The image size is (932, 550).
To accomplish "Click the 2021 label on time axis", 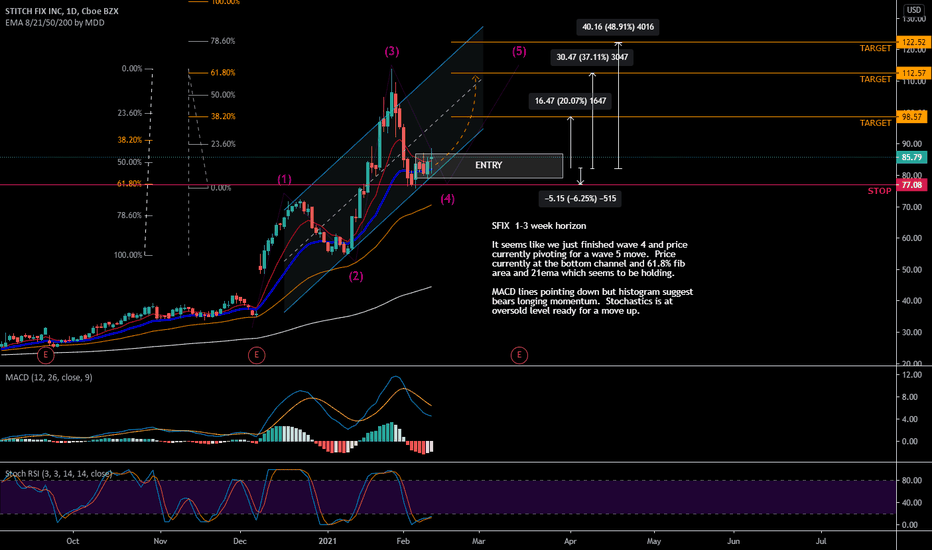I will (x=328, y=541).
